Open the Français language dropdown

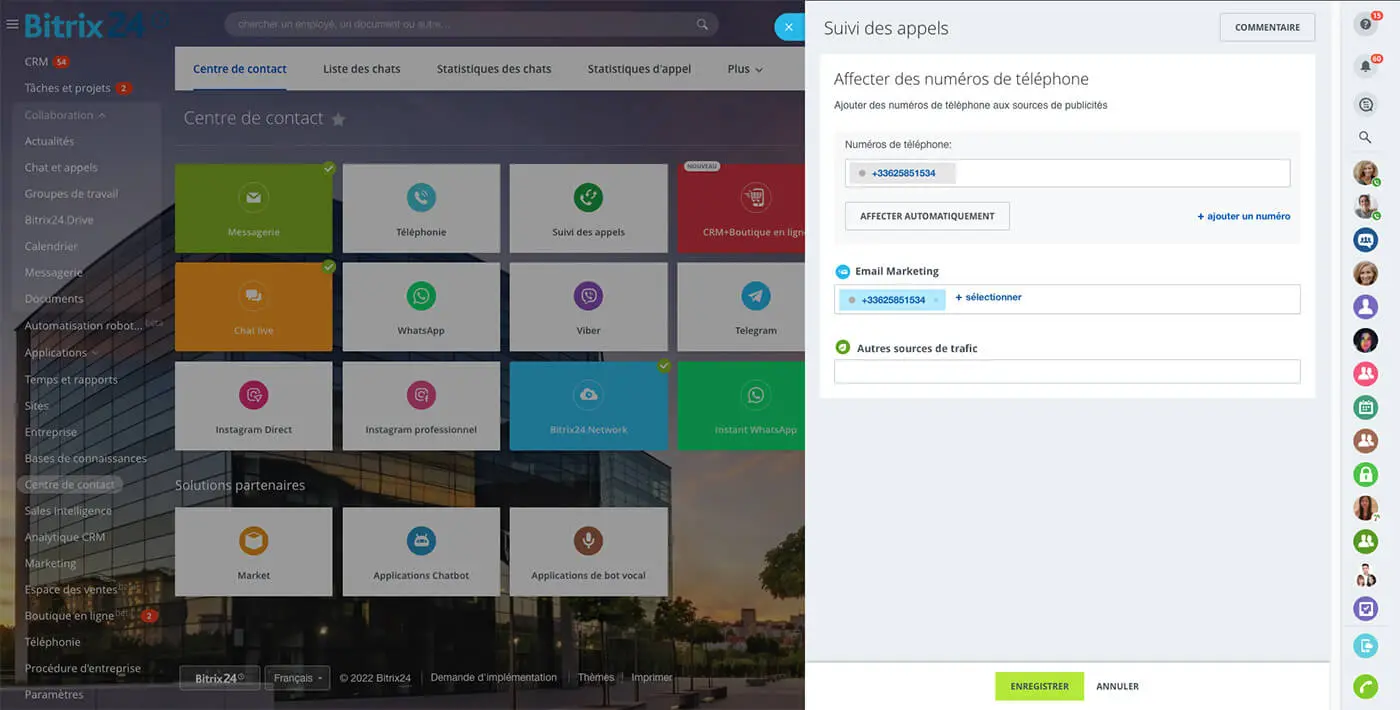(299, 678)
